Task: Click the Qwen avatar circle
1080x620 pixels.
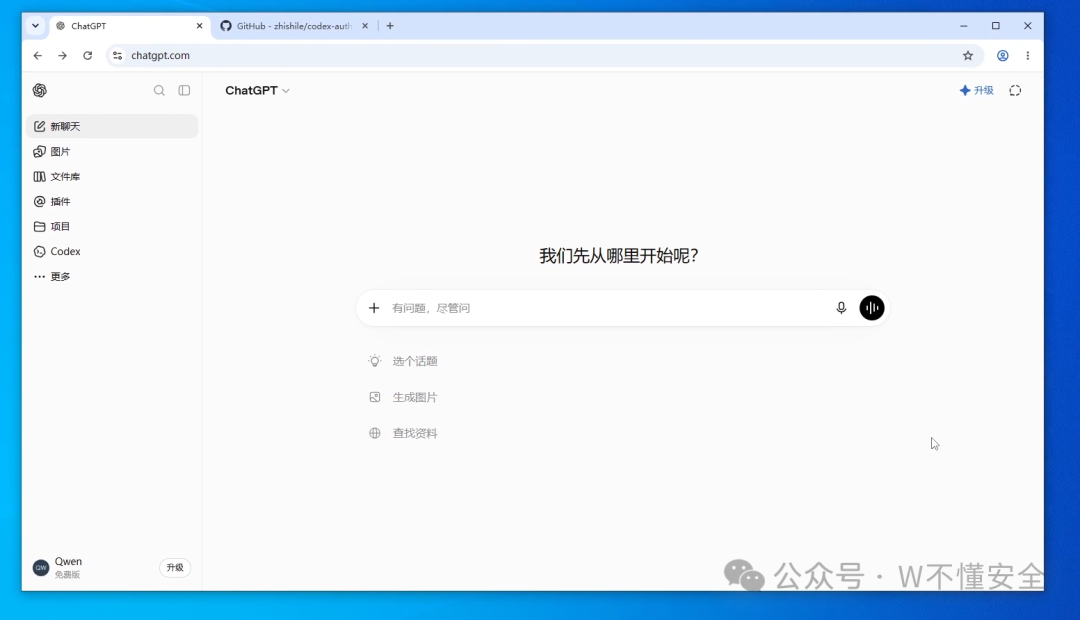Action: [x=41, y=568]
